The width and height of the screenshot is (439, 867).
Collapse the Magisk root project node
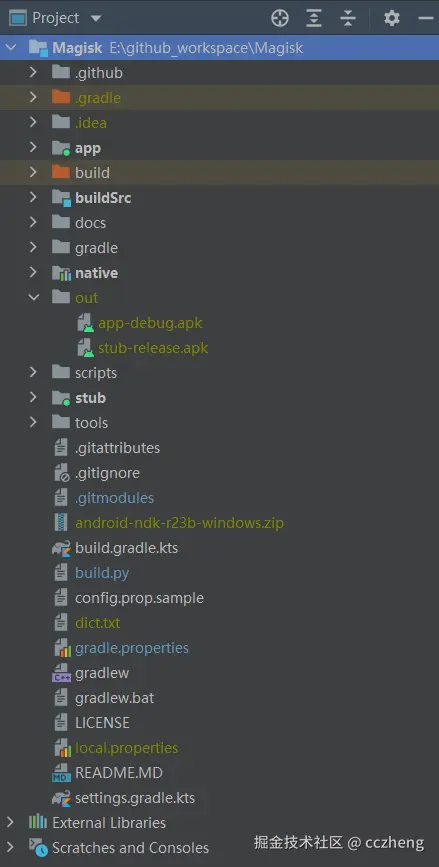[11, 48]
